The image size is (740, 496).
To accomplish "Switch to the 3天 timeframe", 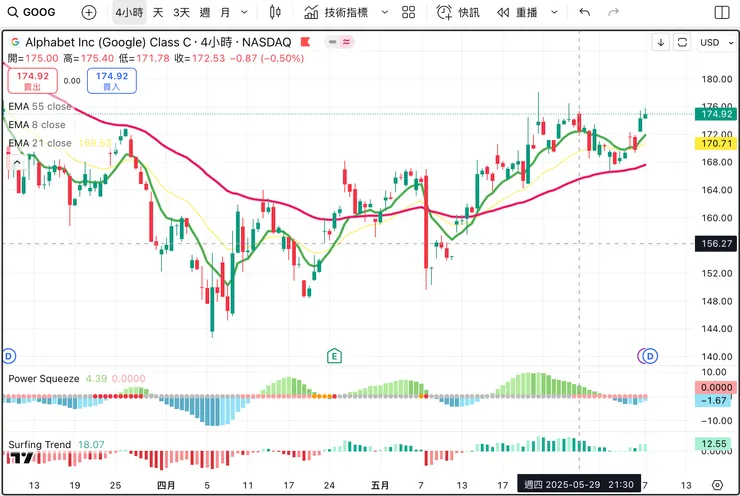I will pyautogui.click(x=181, y=12).
